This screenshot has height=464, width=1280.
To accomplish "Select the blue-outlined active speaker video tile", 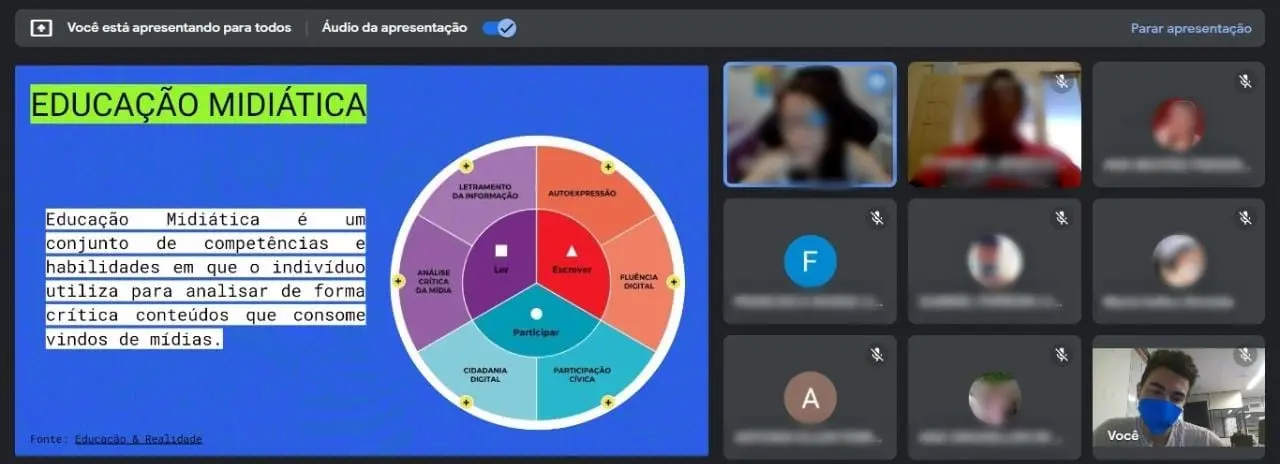I will (810, 125).
